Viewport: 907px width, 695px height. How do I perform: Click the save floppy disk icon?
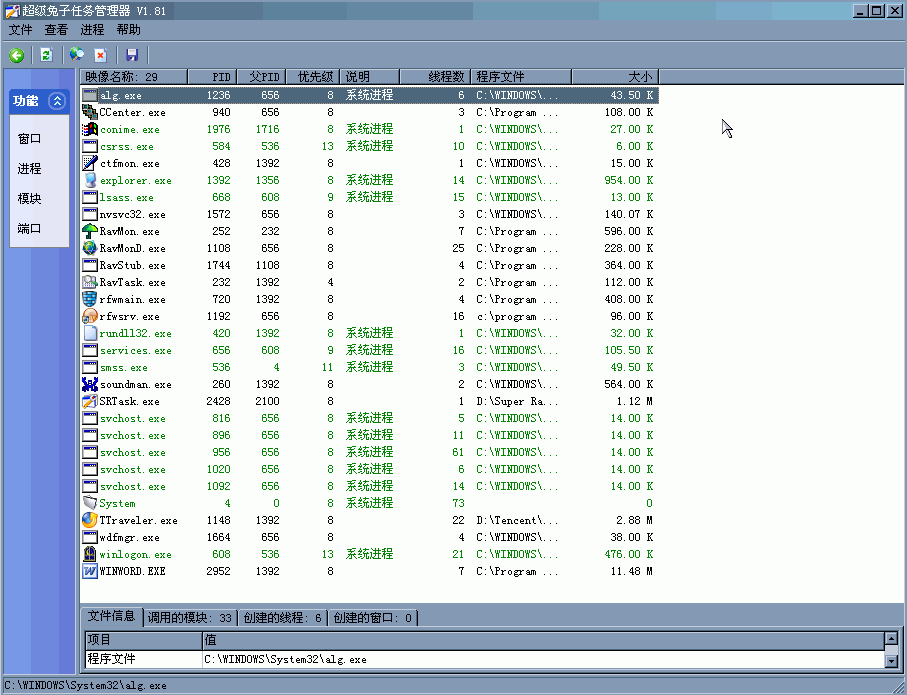(x=132, y=55)
